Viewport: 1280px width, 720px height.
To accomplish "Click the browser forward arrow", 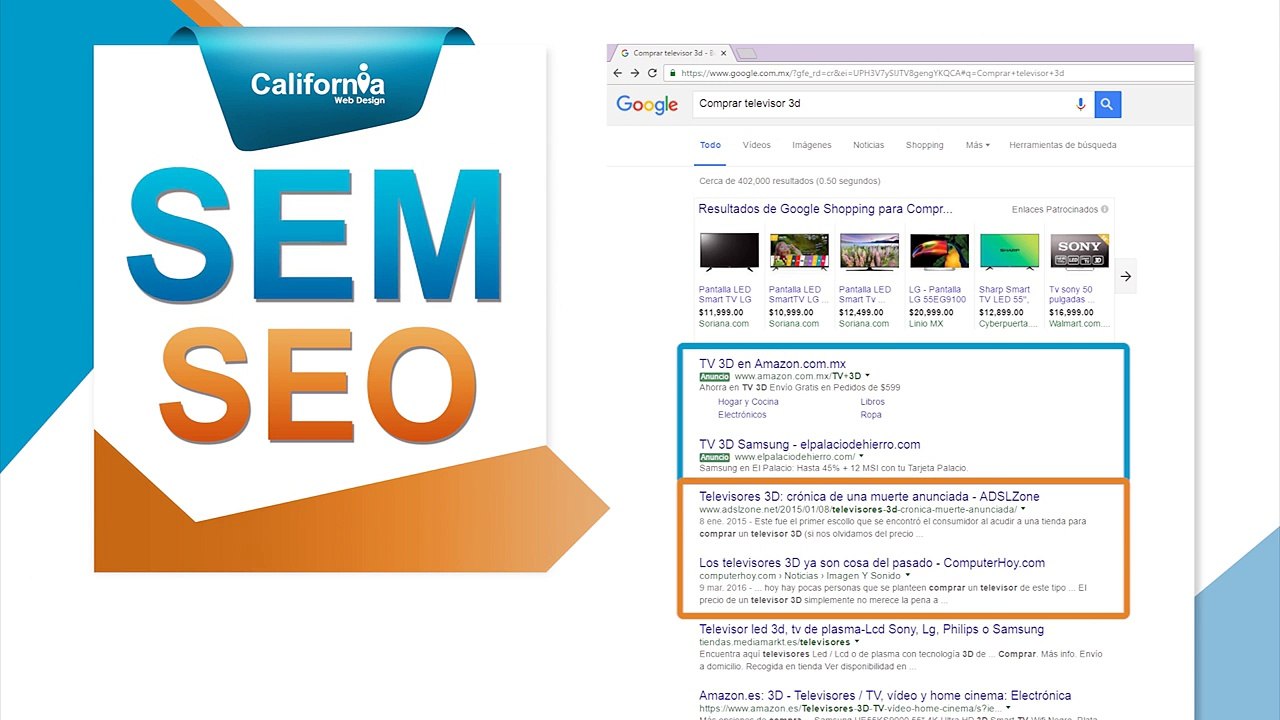I will (x=635, y=73).
